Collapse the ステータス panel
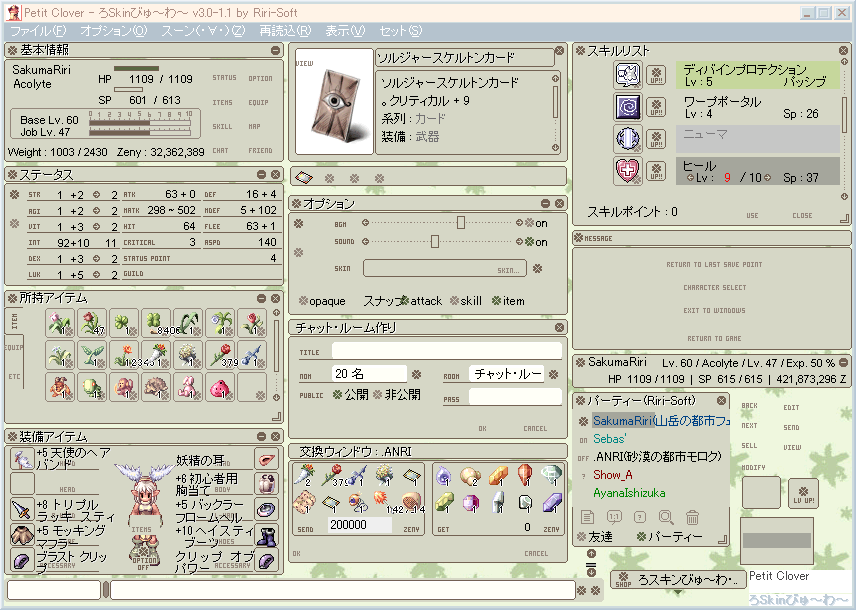 261,174
